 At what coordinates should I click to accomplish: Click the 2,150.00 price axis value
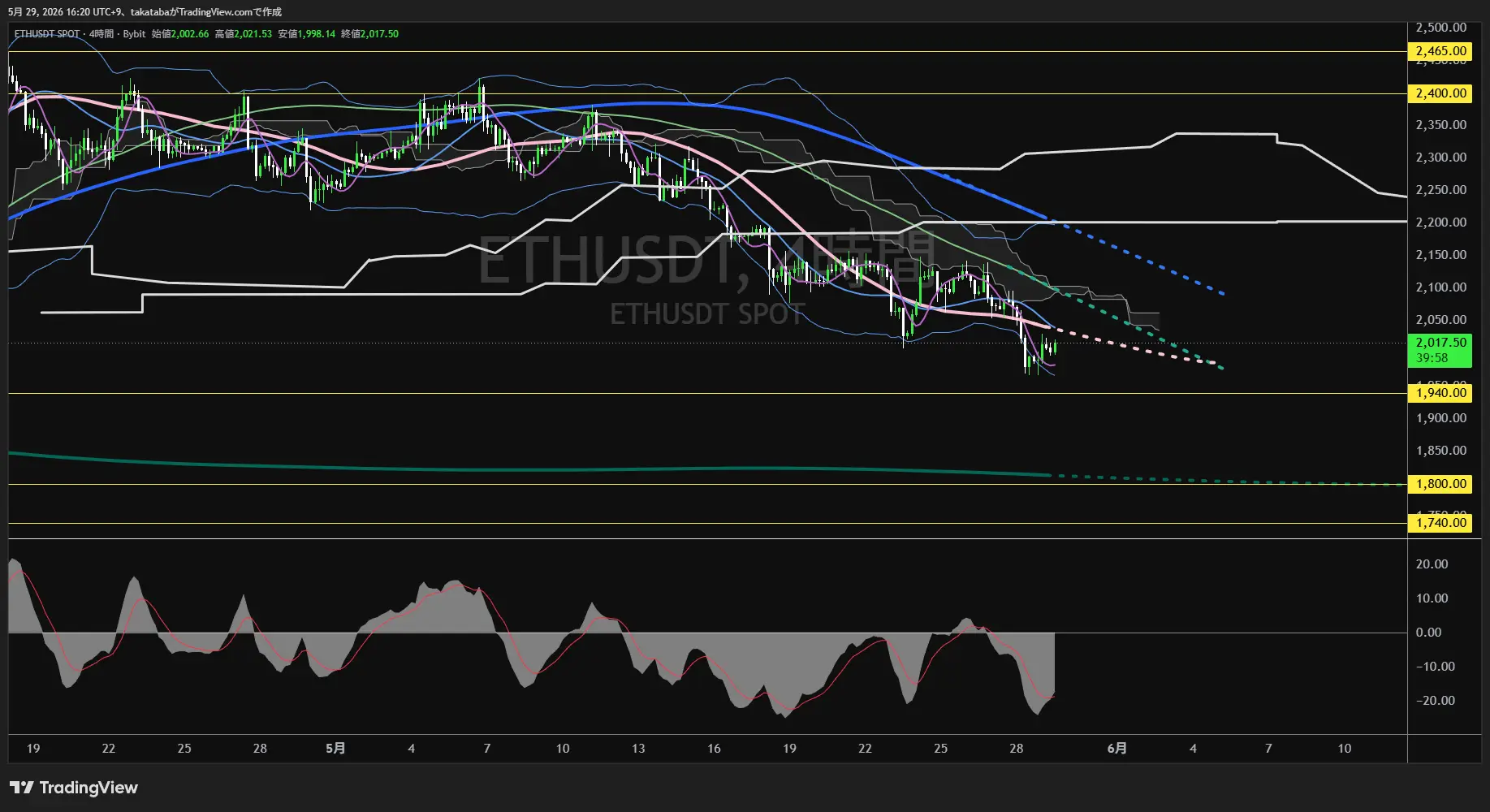[1440, 255]
